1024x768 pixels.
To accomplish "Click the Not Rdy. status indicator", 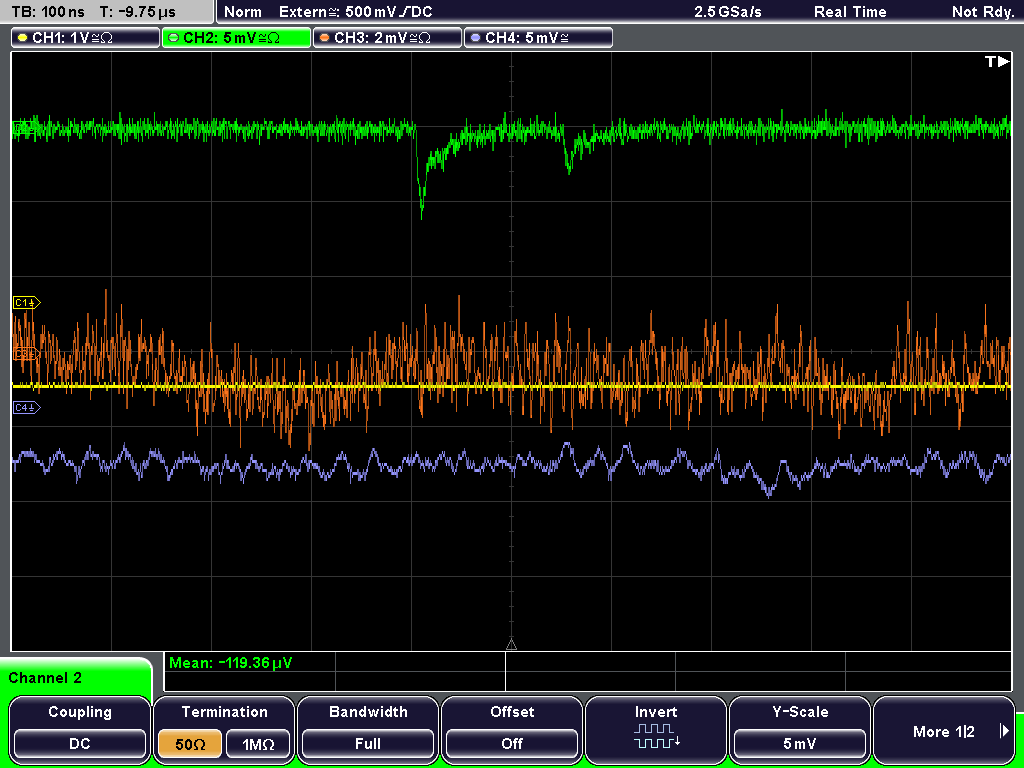I will tap(983, 12).
